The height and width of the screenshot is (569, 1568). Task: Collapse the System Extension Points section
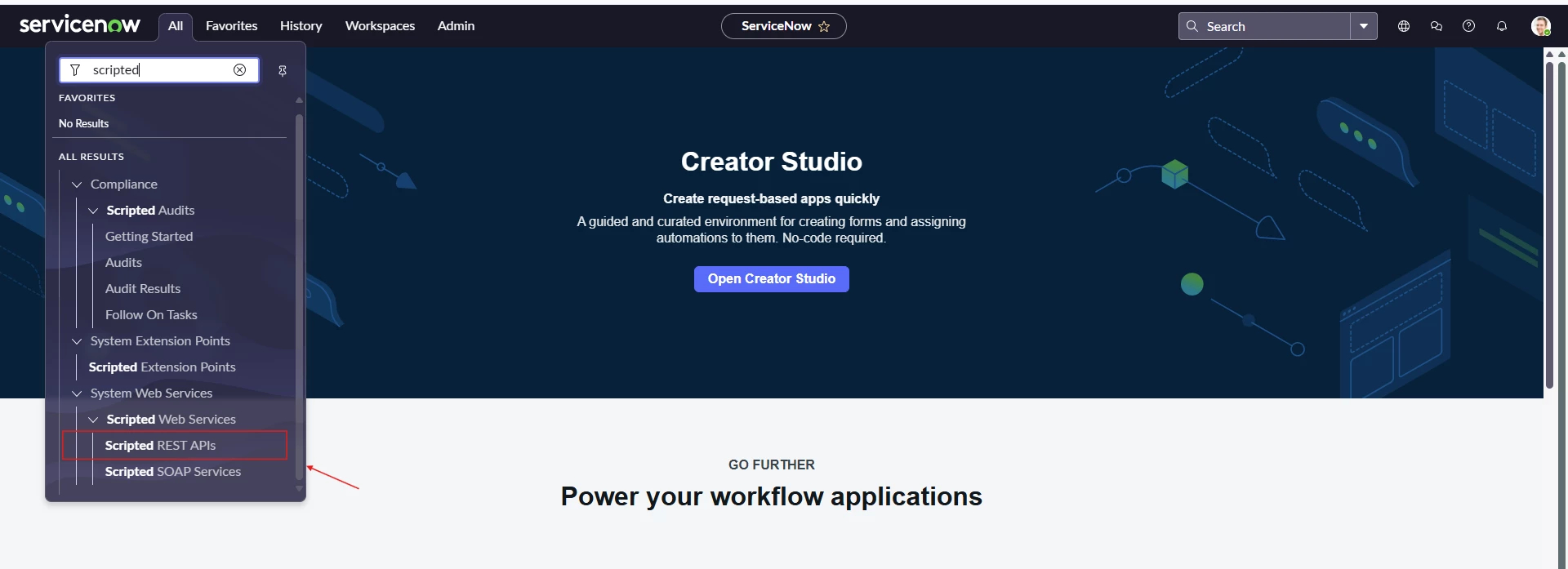77,341
